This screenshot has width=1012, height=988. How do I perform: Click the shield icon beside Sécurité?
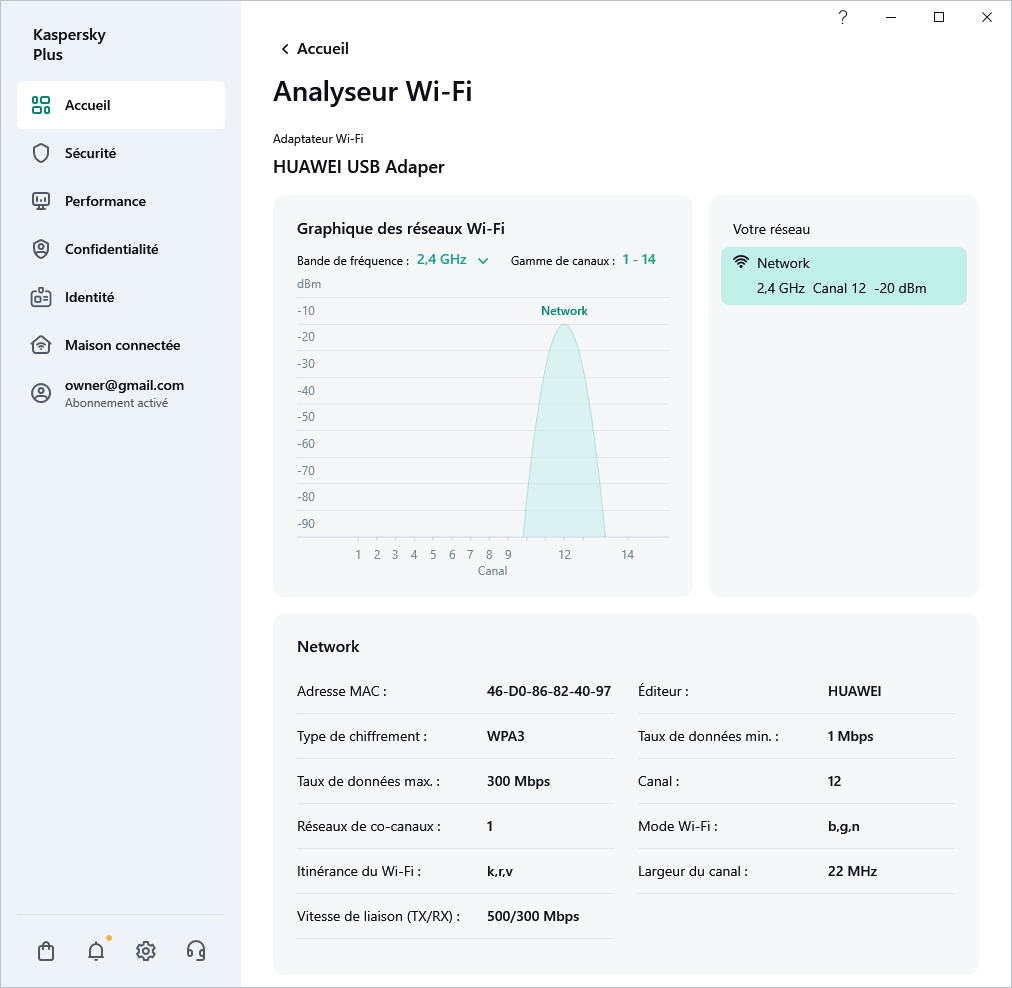[41, 153]
